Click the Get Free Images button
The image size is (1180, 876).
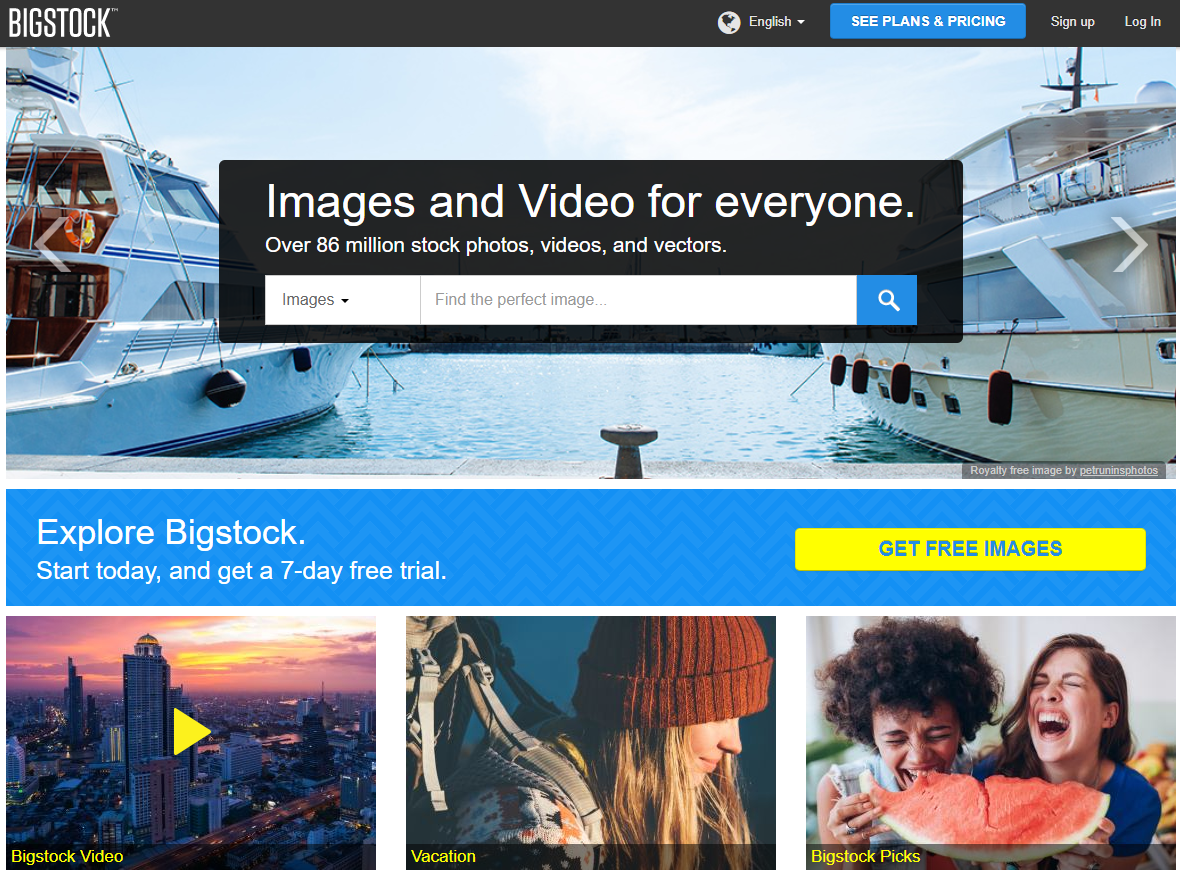(970, 549)
